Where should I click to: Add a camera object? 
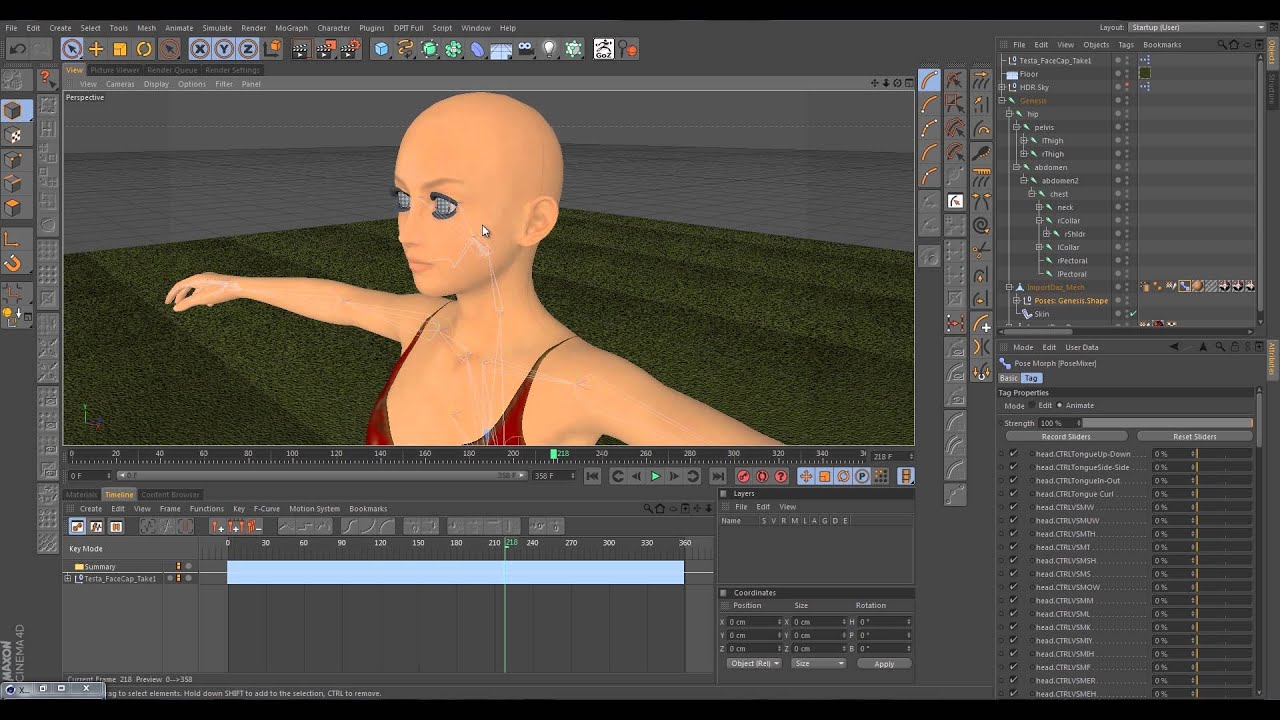pyautogui.click(x=525, y=49)
